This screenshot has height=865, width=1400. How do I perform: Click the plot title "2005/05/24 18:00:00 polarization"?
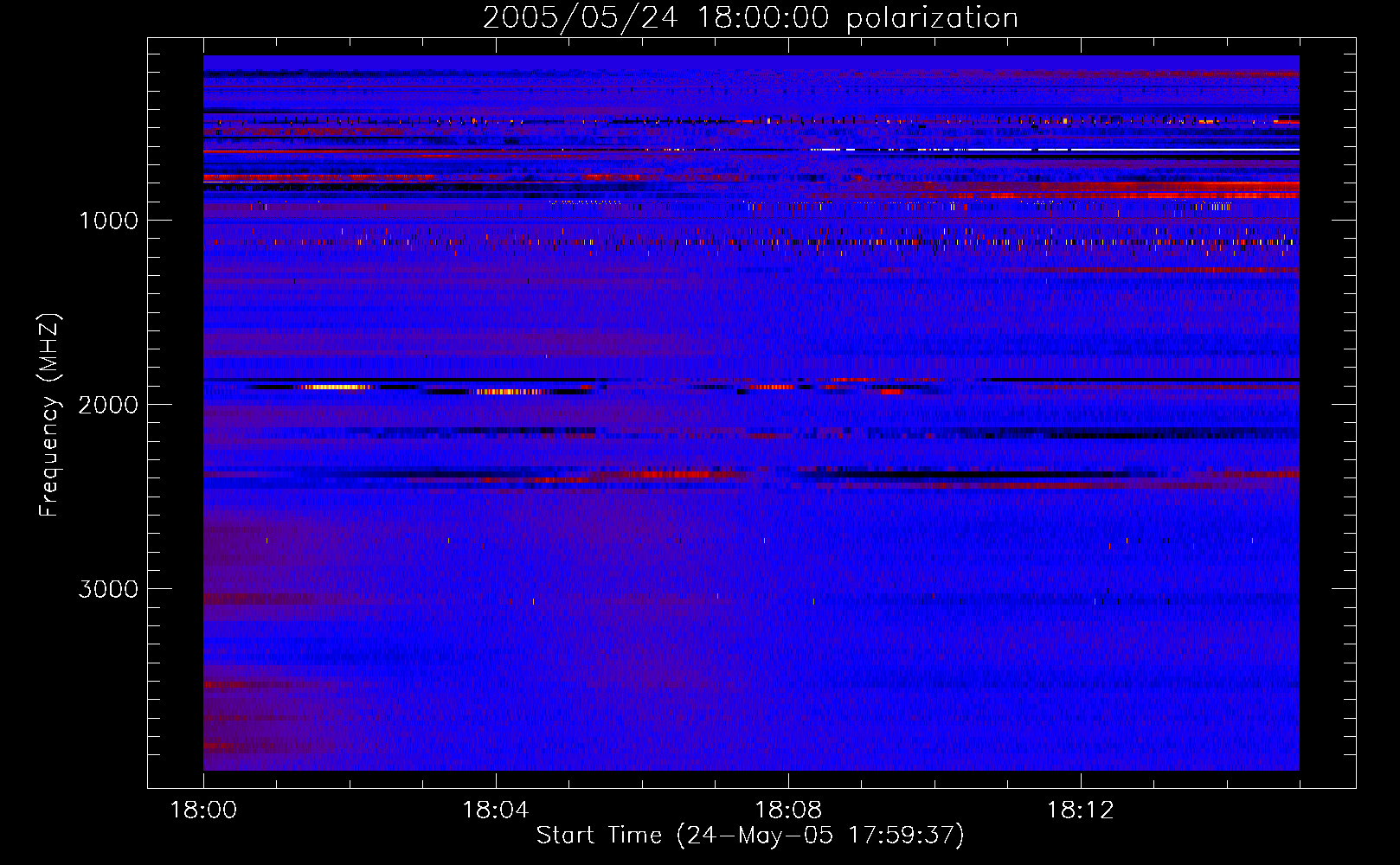click(750, 17)
